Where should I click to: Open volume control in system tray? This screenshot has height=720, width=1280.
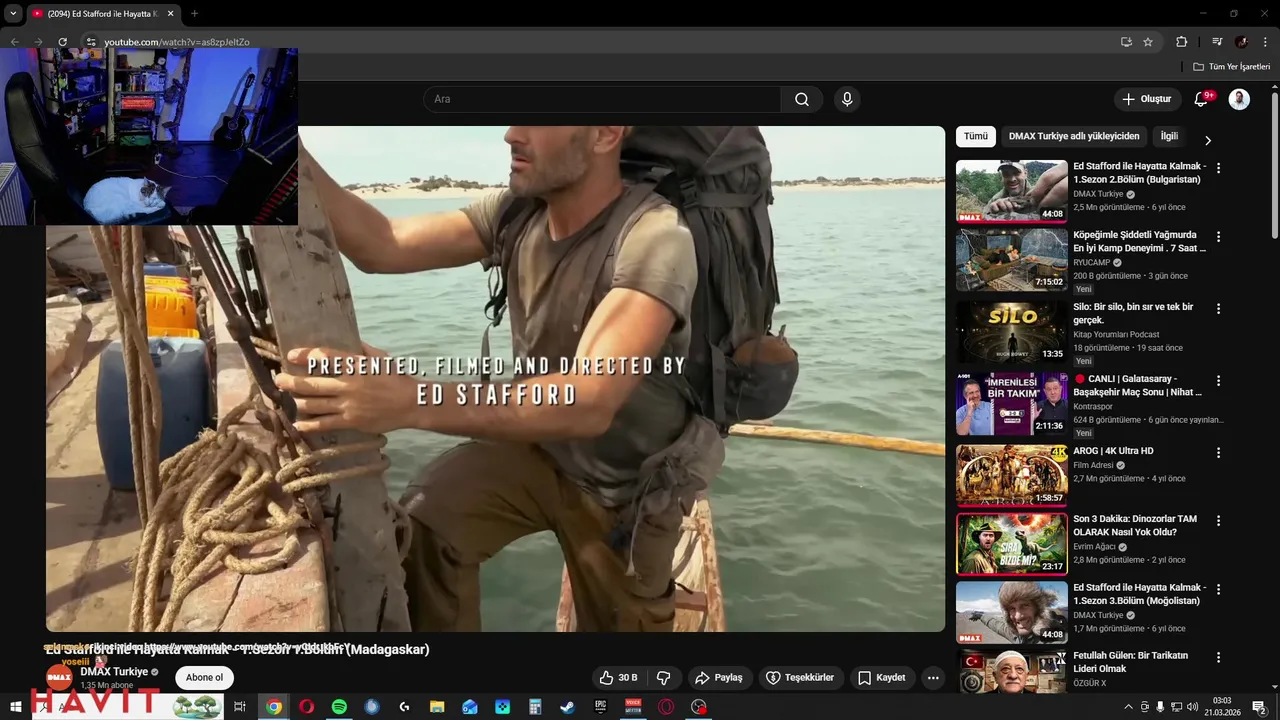pyautogui.click(x=1192, y=707)
